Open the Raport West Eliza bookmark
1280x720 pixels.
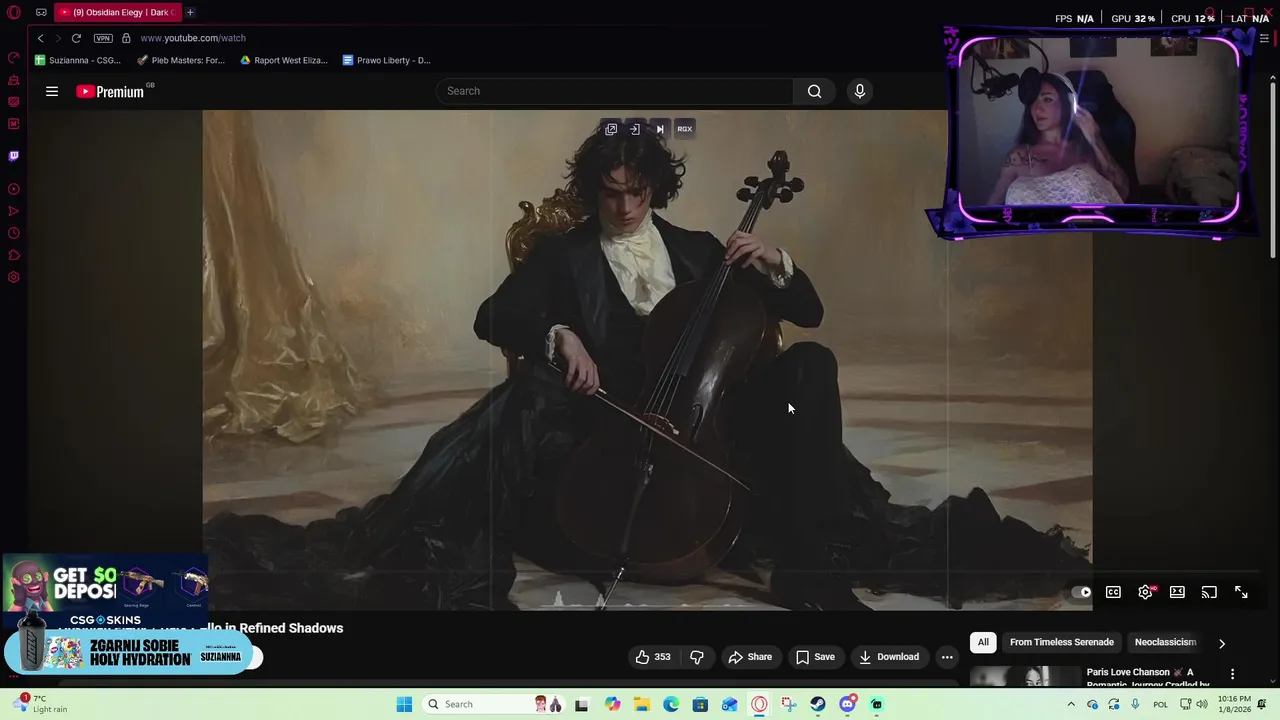284,60
